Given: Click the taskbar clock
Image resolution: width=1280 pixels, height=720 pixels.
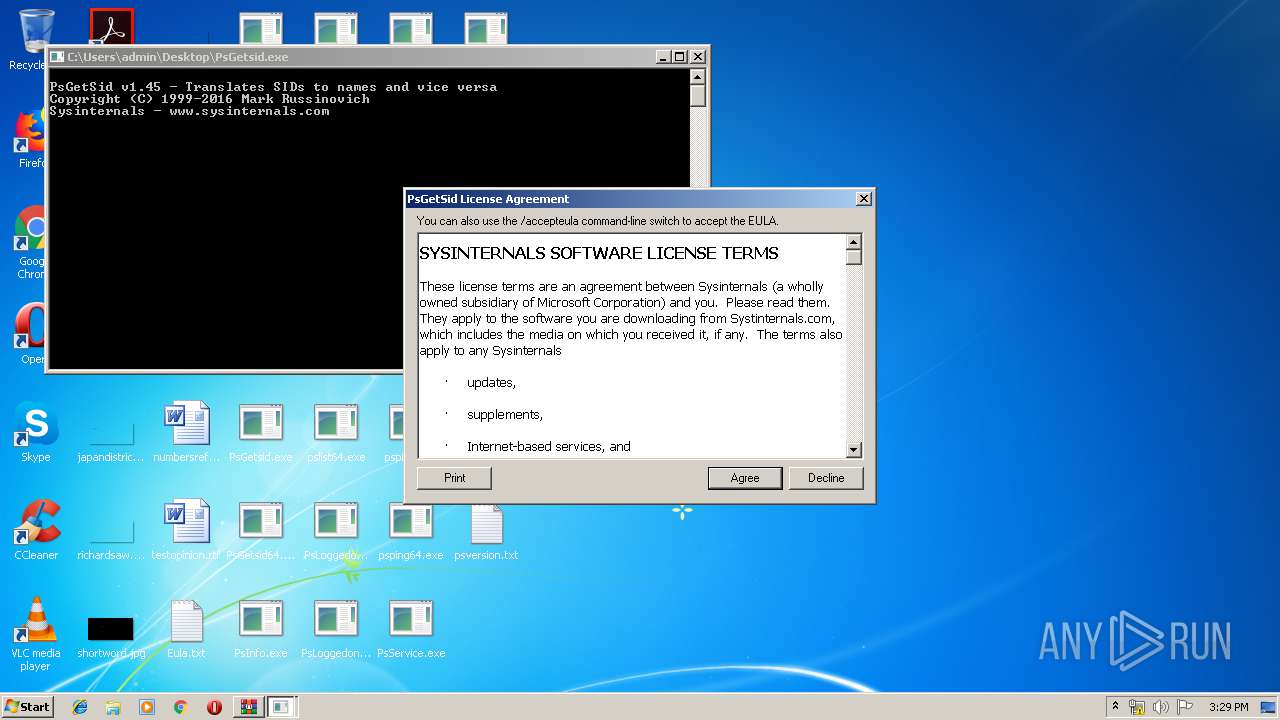Looking at the screenshot, I should pyautogui.click(x=1228, y=707).
